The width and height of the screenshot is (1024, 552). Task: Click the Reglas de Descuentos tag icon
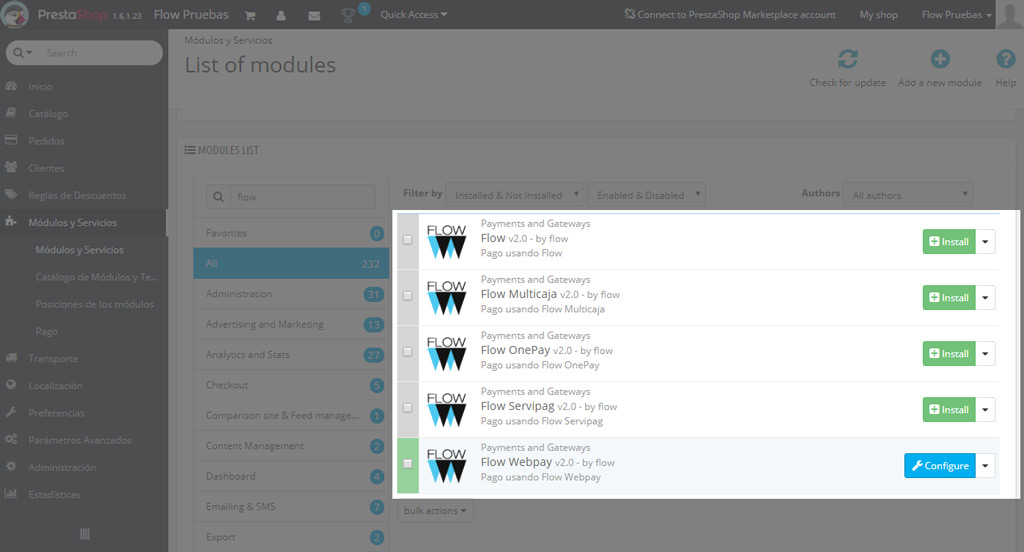pyautogui.click(x=11, y=195)
